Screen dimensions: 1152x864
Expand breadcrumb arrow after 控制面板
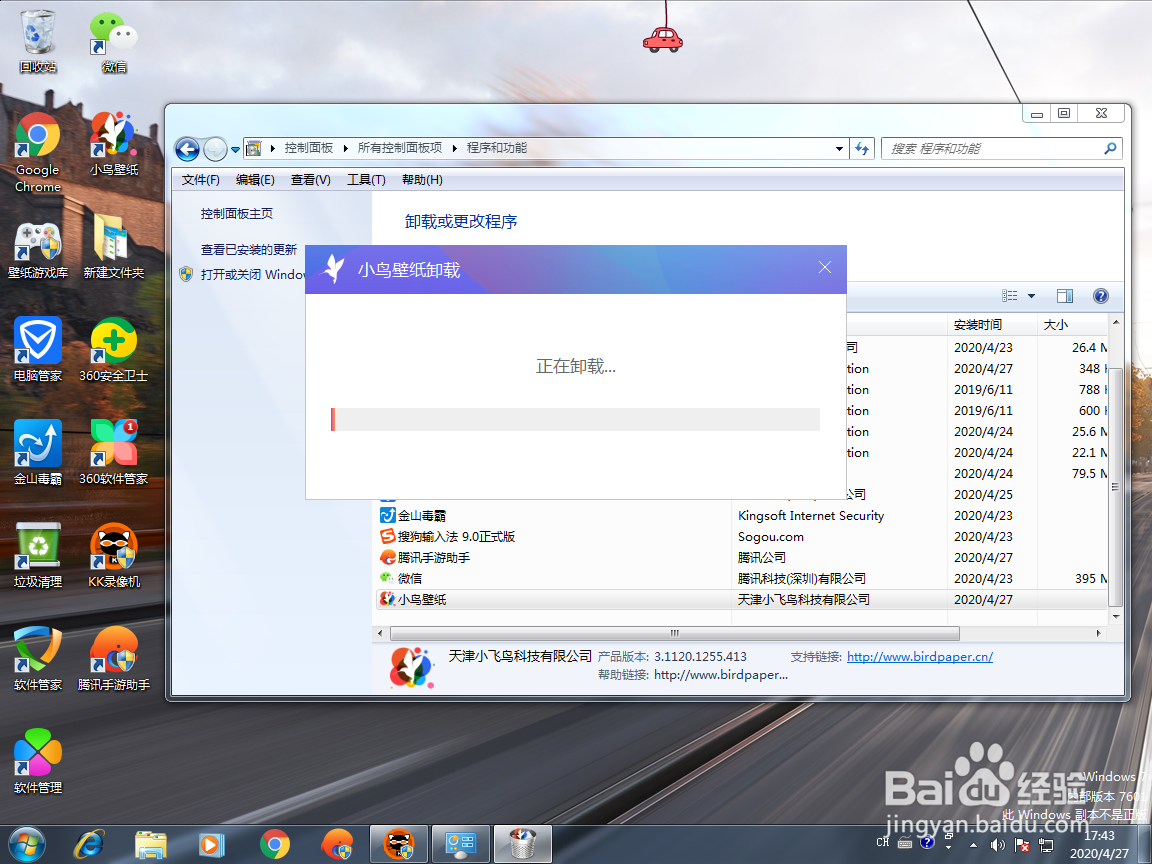coord(345,148)
